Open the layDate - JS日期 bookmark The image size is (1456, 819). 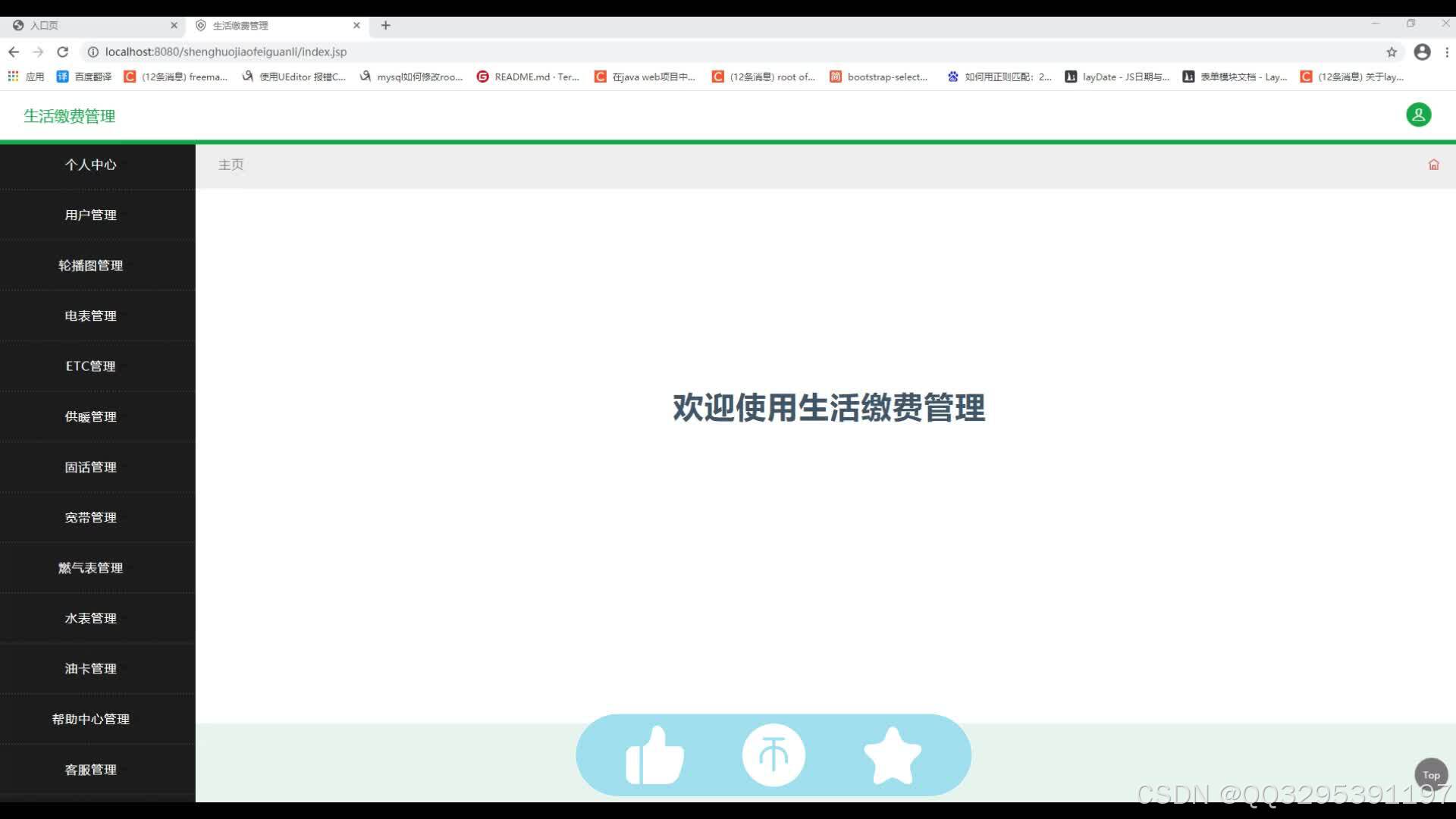click(x=1117, y=77)
